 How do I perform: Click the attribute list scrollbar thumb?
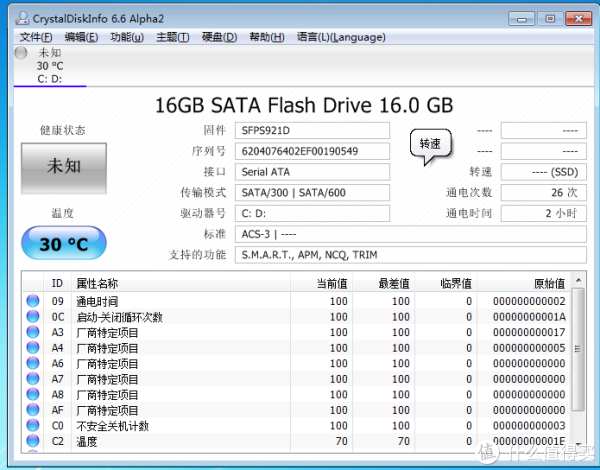(578, 349)
